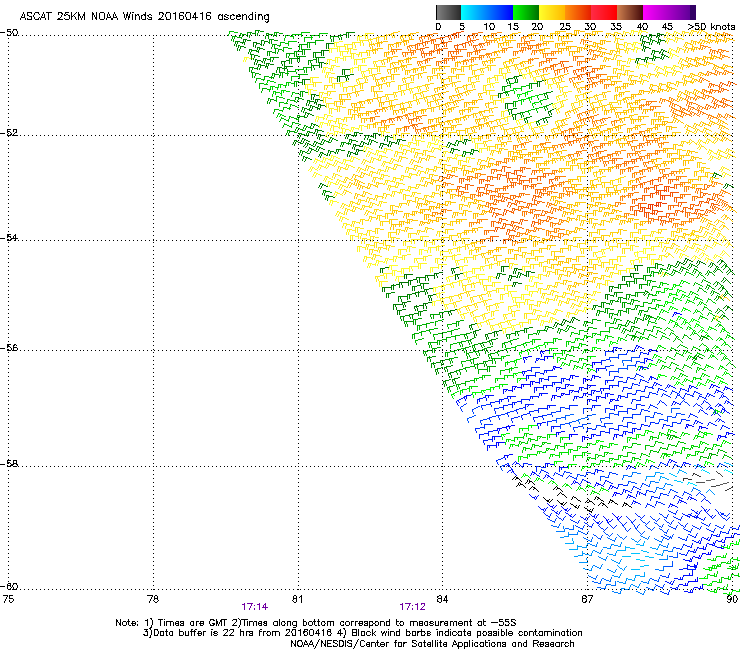The height and width of the screenshot is (650, 740).
Task: Click the -60 latitude axis label
Action: pos(9,586)
